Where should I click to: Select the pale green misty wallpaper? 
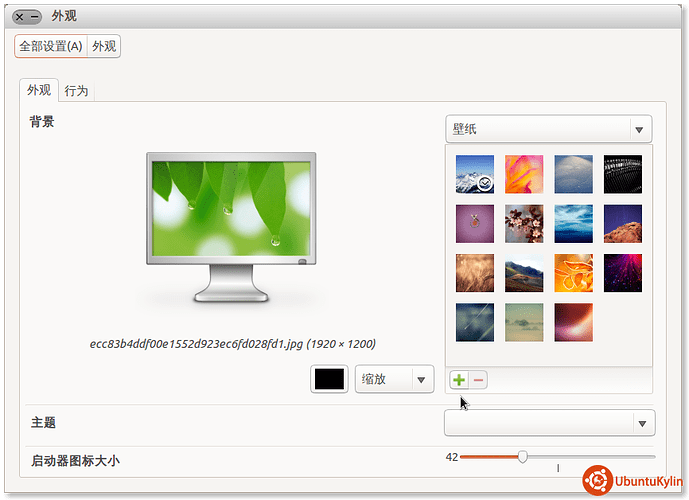click(x=524, y=322)
